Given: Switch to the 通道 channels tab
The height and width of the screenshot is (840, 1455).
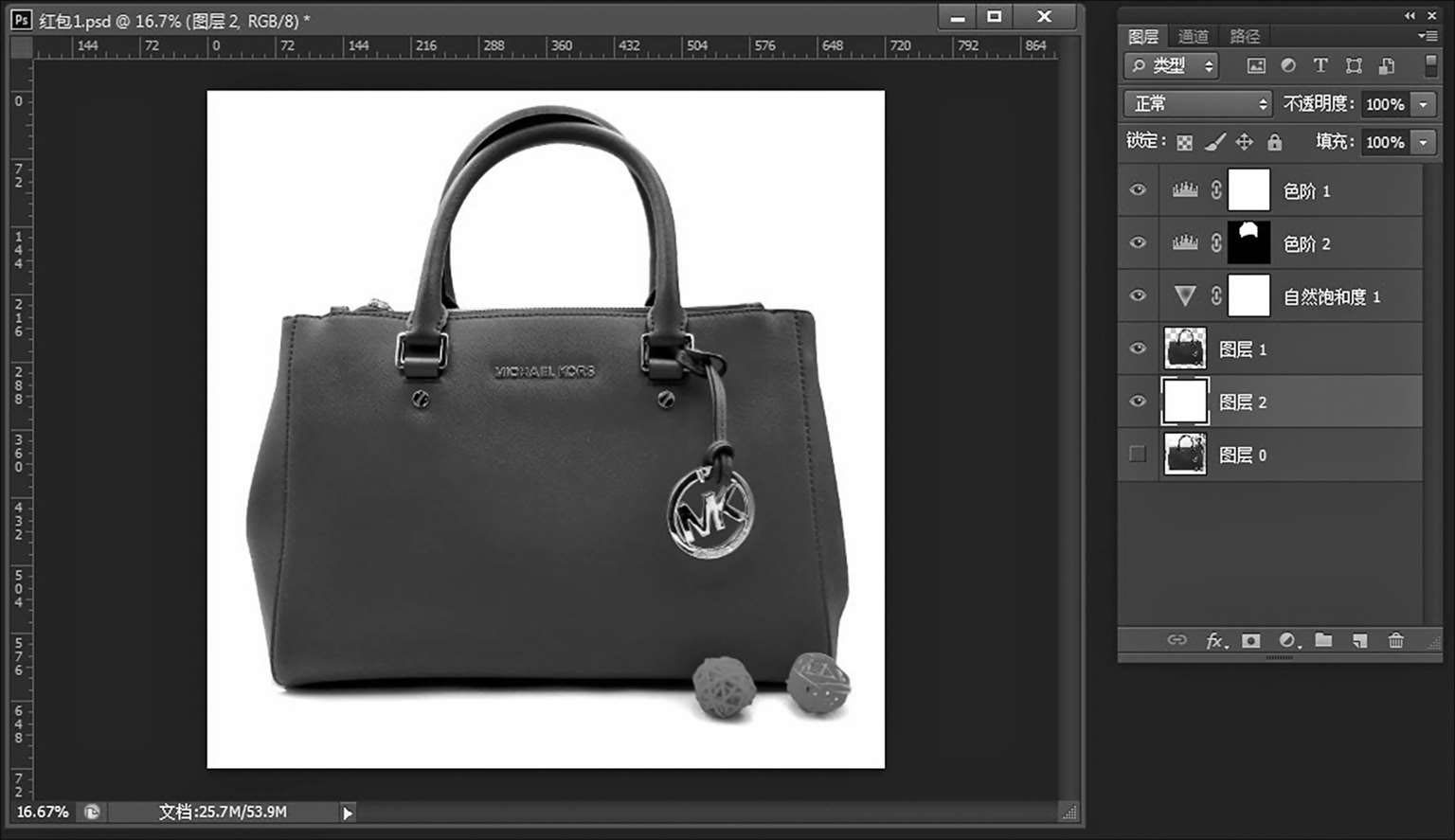Looking at the screenshot, I should click(1193, 36).
